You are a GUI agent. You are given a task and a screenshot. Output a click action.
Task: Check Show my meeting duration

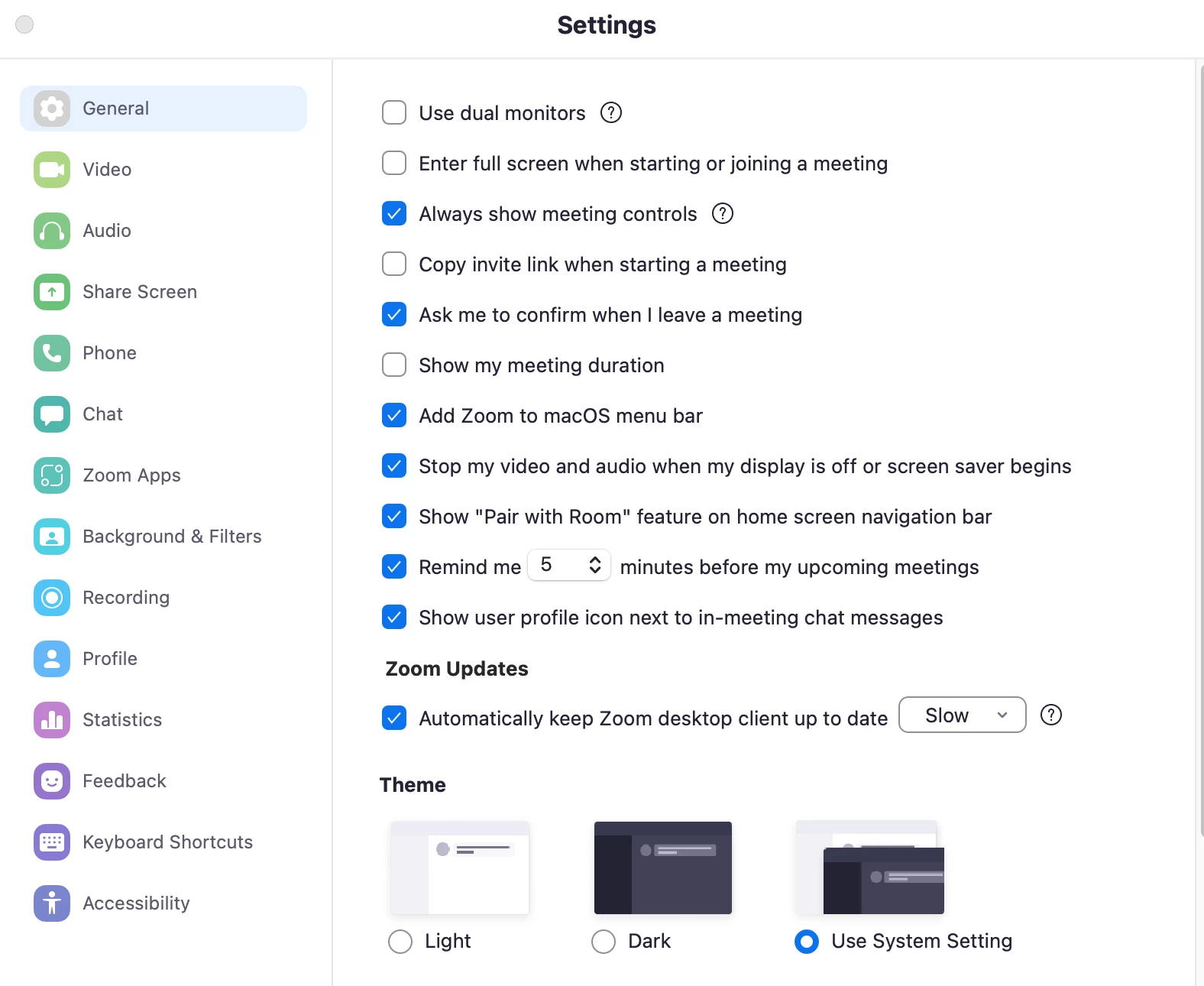[x=394, y=365]
